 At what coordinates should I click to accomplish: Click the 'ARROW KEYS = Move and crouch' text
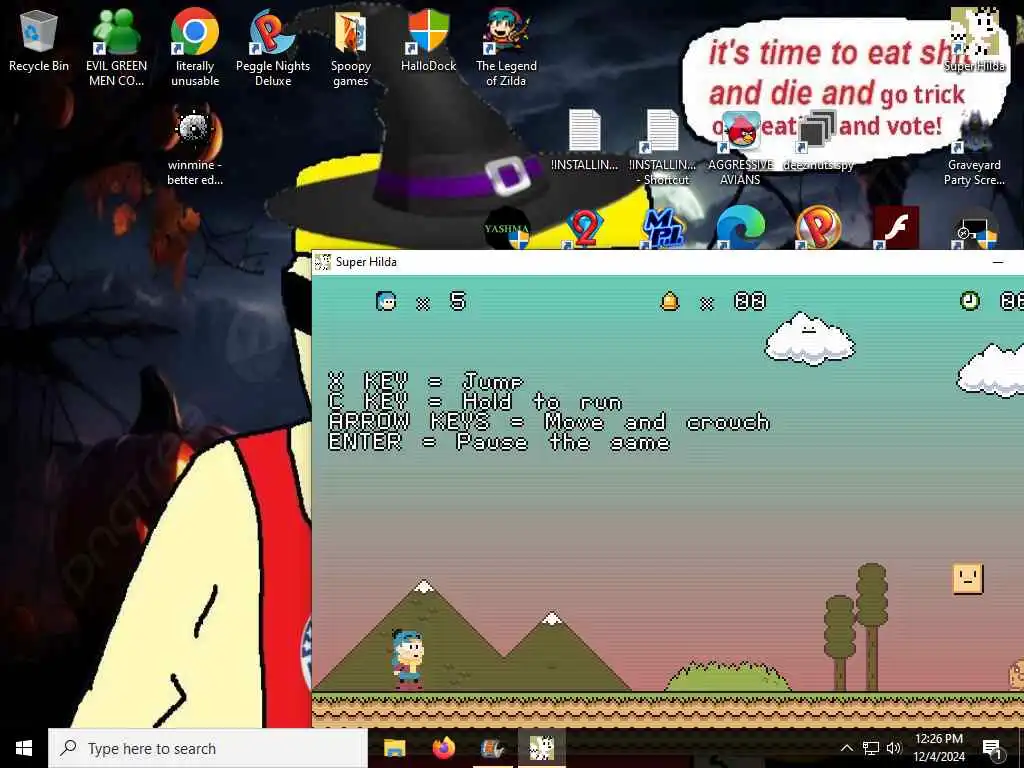pos(549,422)
